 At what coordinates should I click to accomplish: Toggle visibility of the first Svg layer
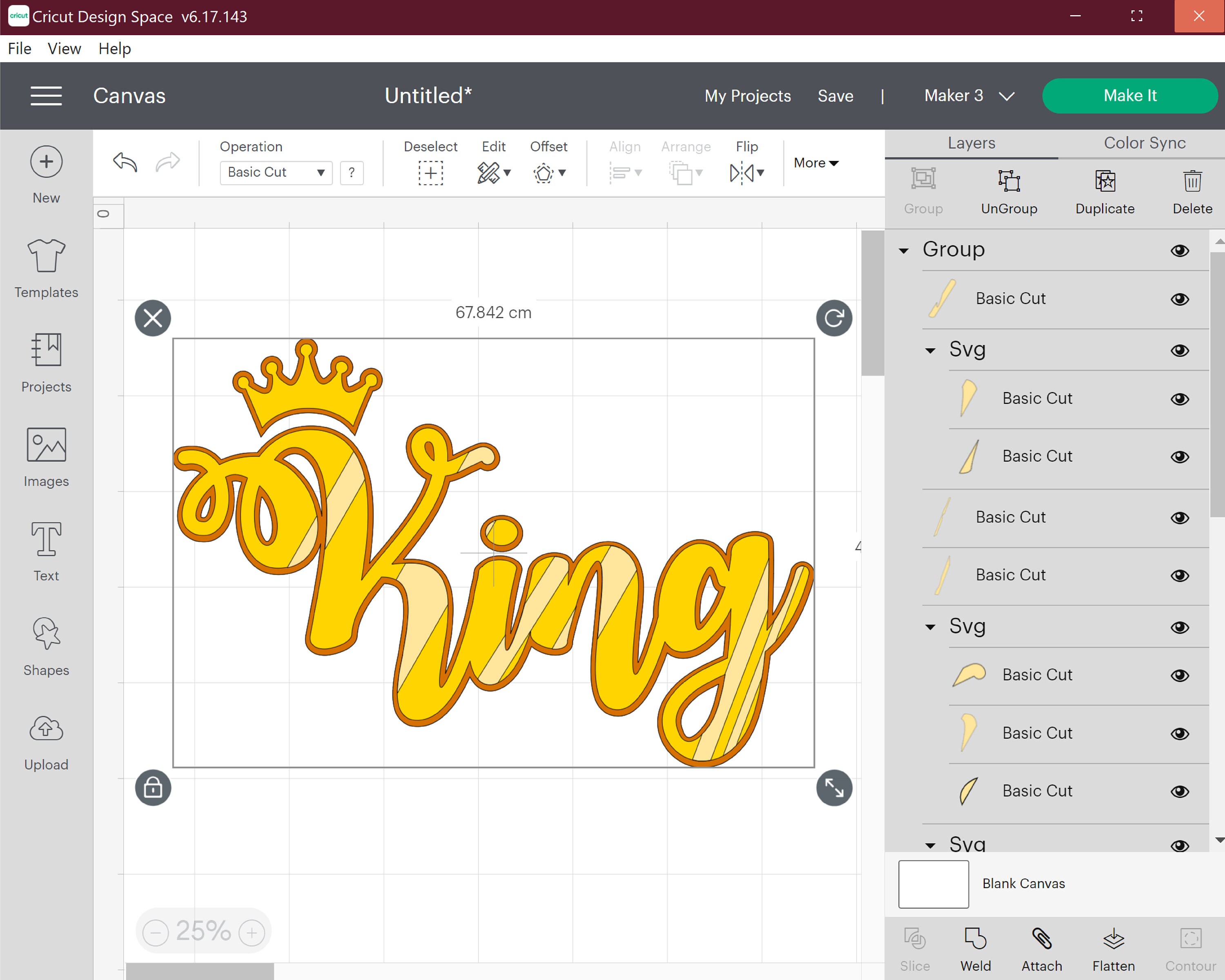pos(1180,350)
